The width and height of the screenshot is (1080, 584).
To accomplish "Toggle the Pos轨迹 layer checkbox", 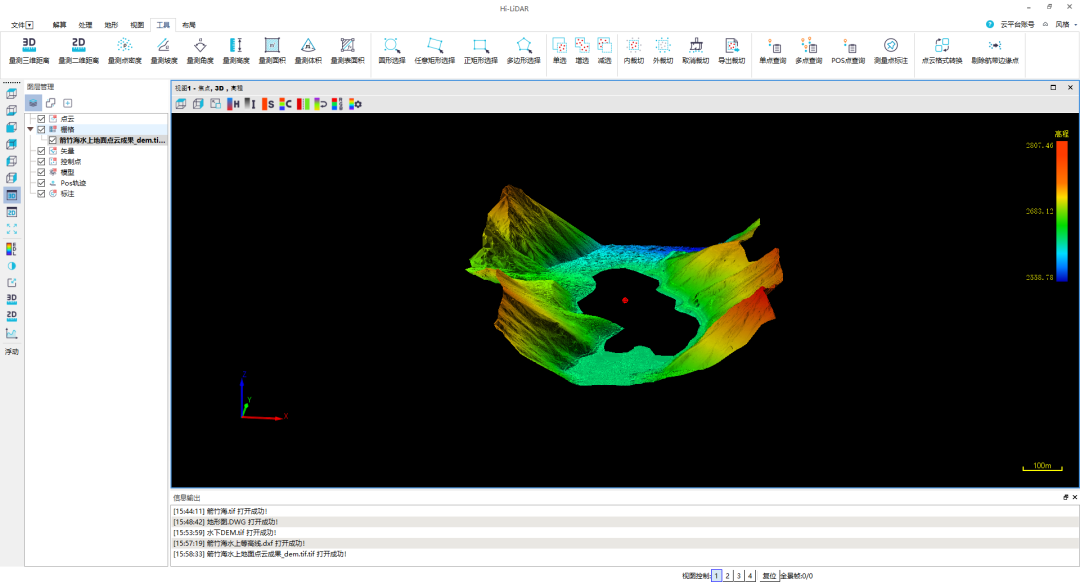I will (x=41, y=182).
